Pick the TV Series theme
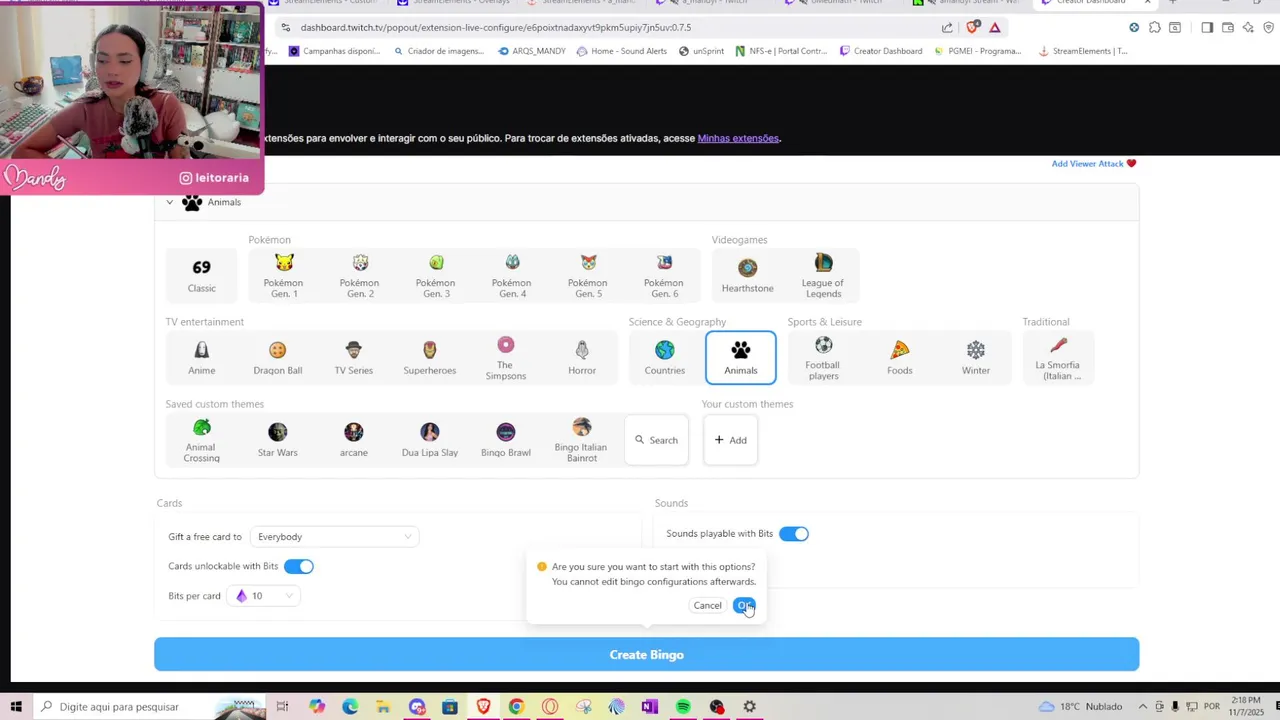Image resolution: width=1280 pixels, height=720 pixels. 353,357
